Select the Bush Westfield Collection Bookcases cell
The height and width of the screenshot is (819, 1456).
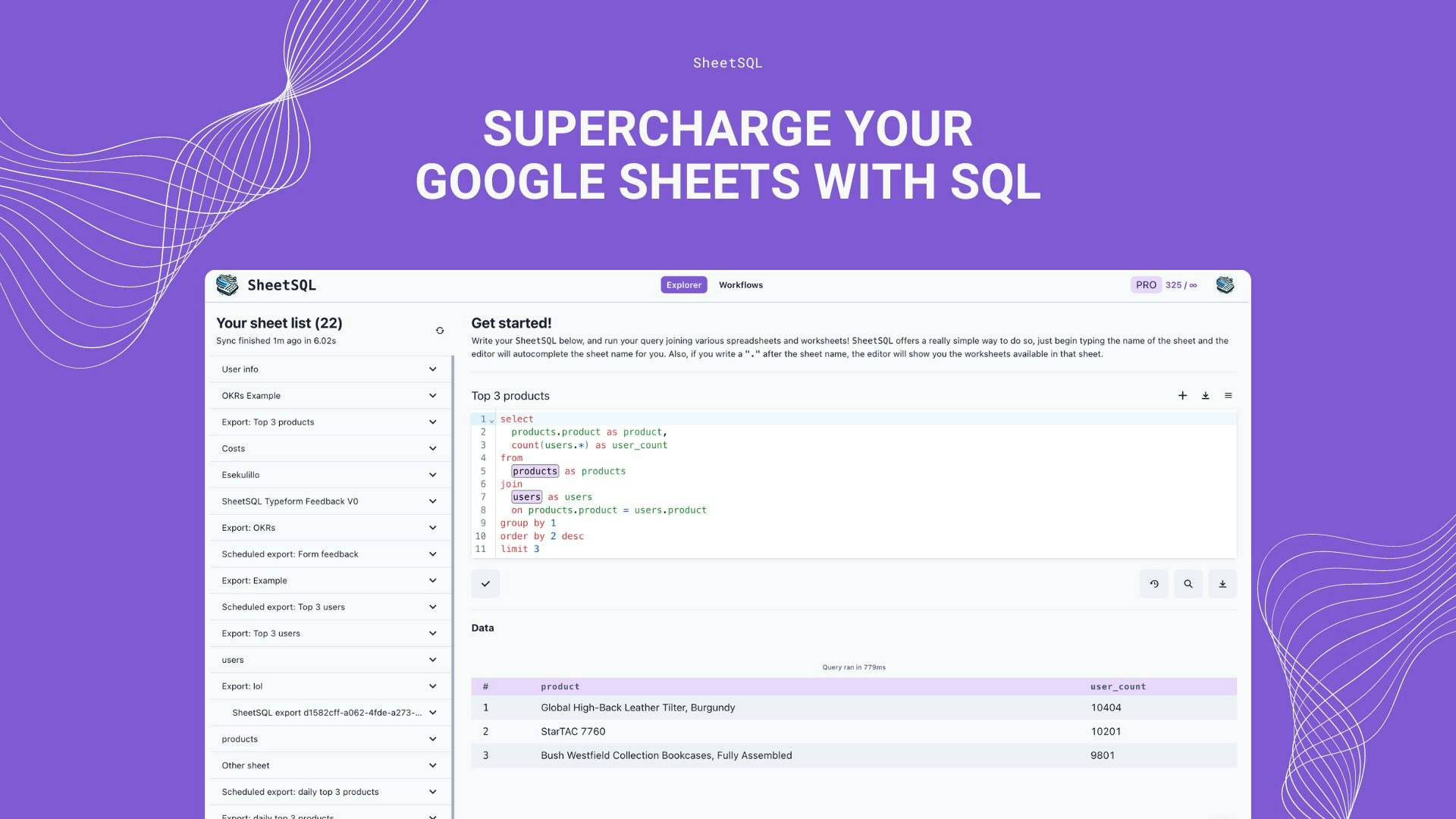[x=666, y=755]
